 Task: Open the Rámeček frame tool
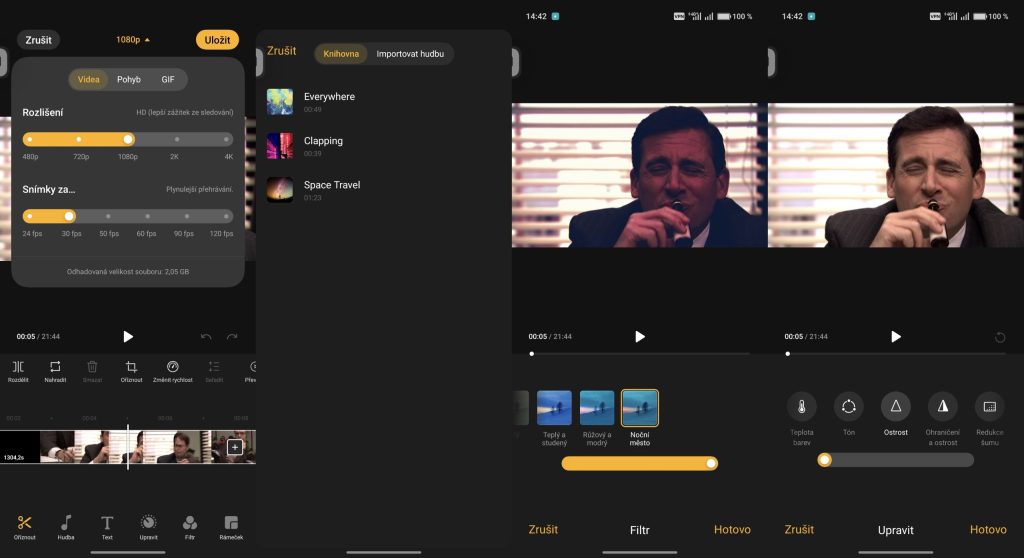pos(231,523)
